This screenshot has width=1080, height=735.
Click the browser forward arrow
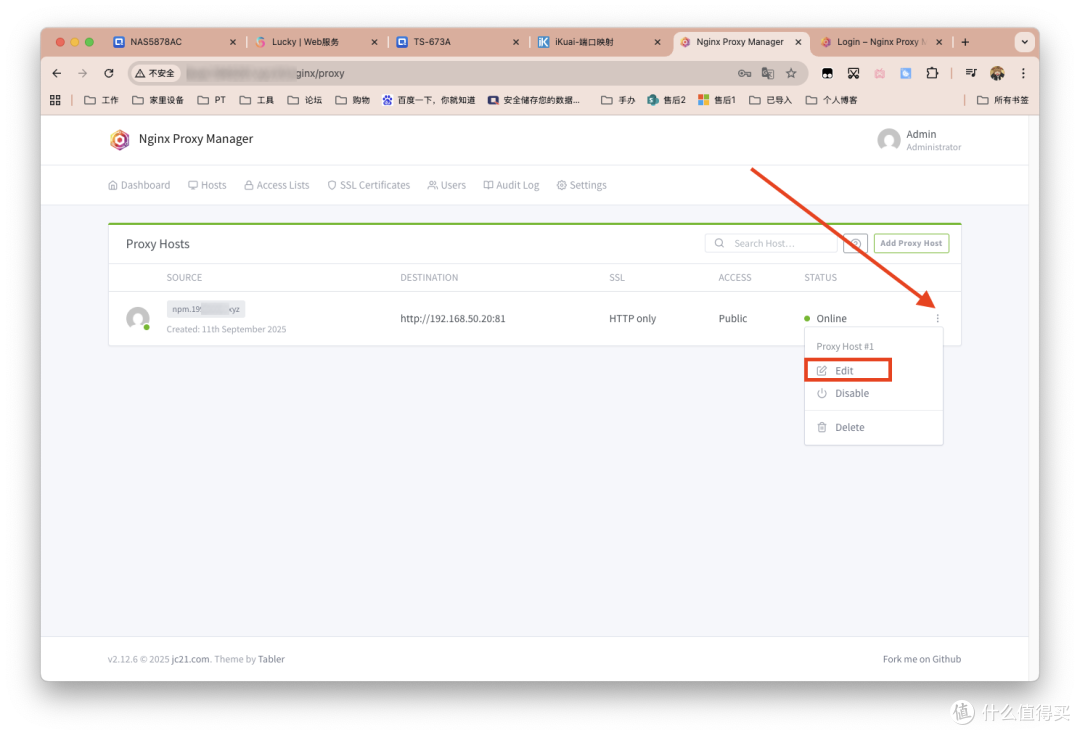tap(83, 73)
